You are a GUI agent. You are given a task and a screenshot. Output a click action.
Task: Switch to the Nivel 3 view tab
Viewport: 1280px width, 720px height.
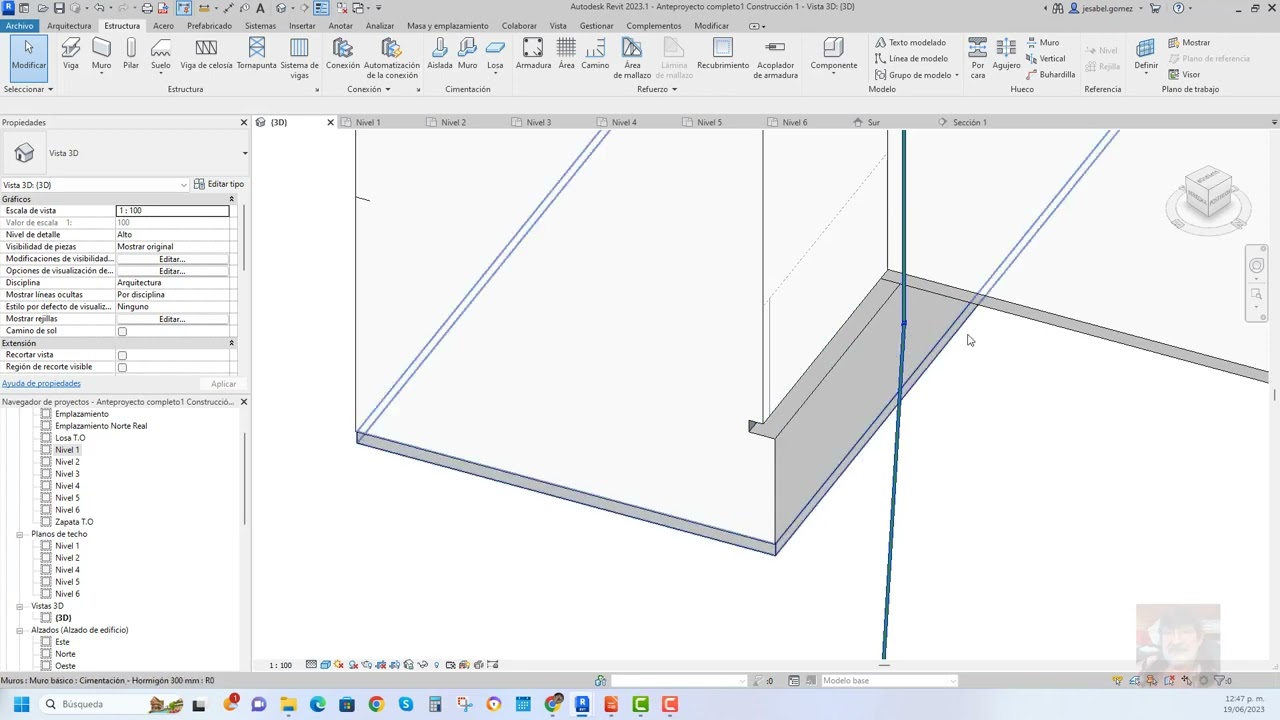[539, 122]
